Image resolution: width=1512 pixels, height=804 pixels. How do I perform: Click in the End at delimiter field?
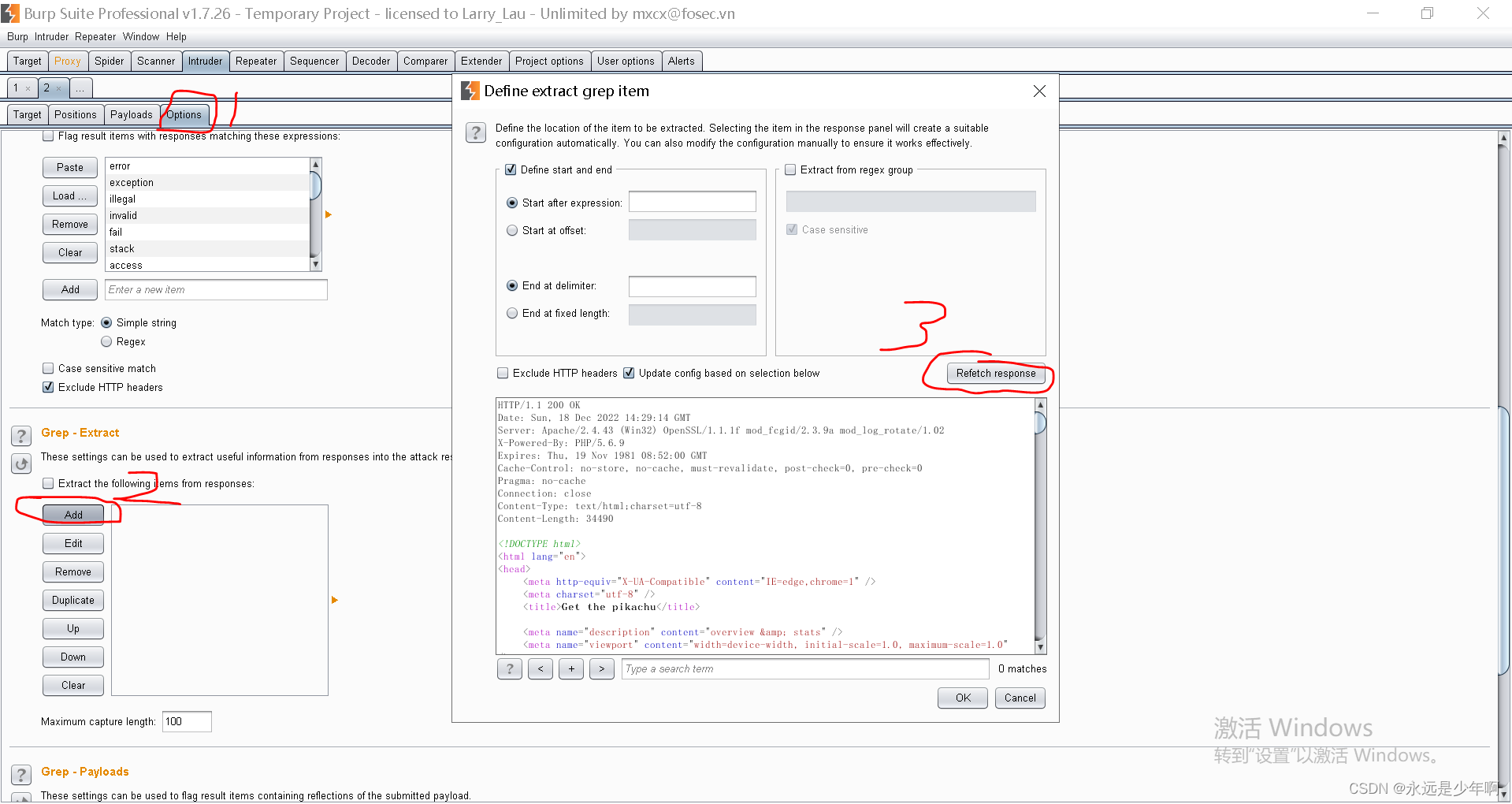click(x=693, y=286)
